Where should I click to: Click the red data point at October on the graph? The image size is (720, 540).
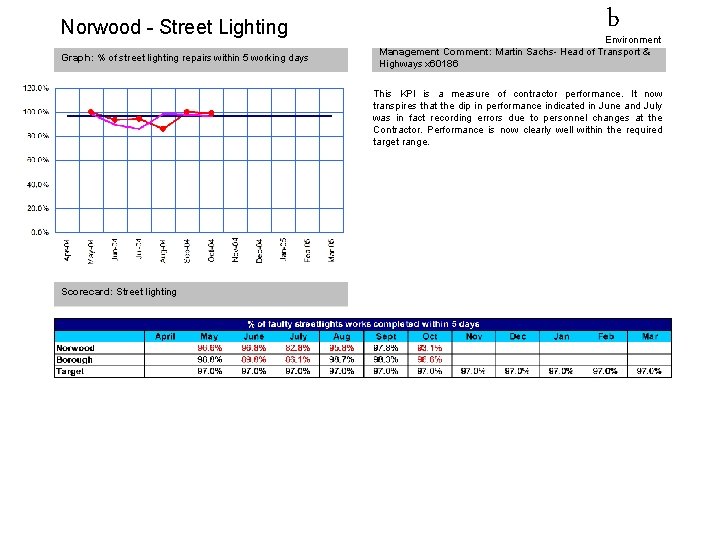coord(211,112)
